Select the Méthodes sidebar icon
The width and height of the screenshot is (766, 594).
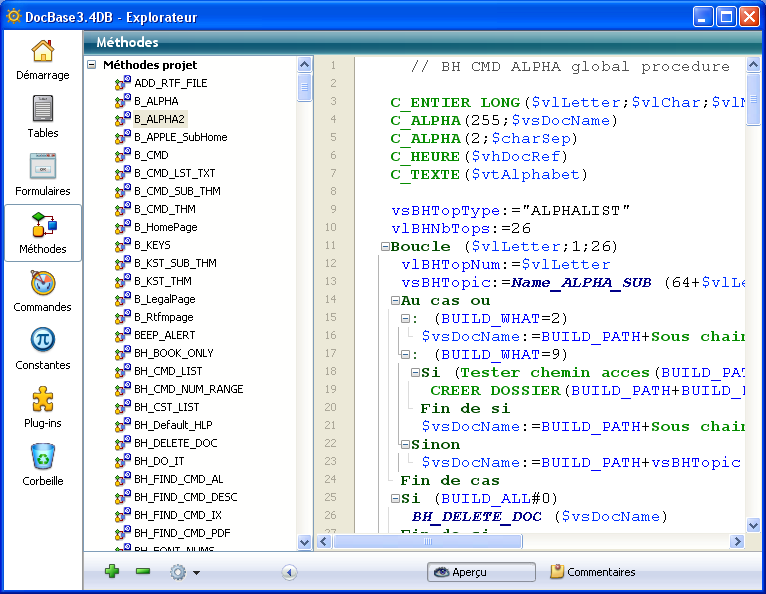(x=42, y=233)
